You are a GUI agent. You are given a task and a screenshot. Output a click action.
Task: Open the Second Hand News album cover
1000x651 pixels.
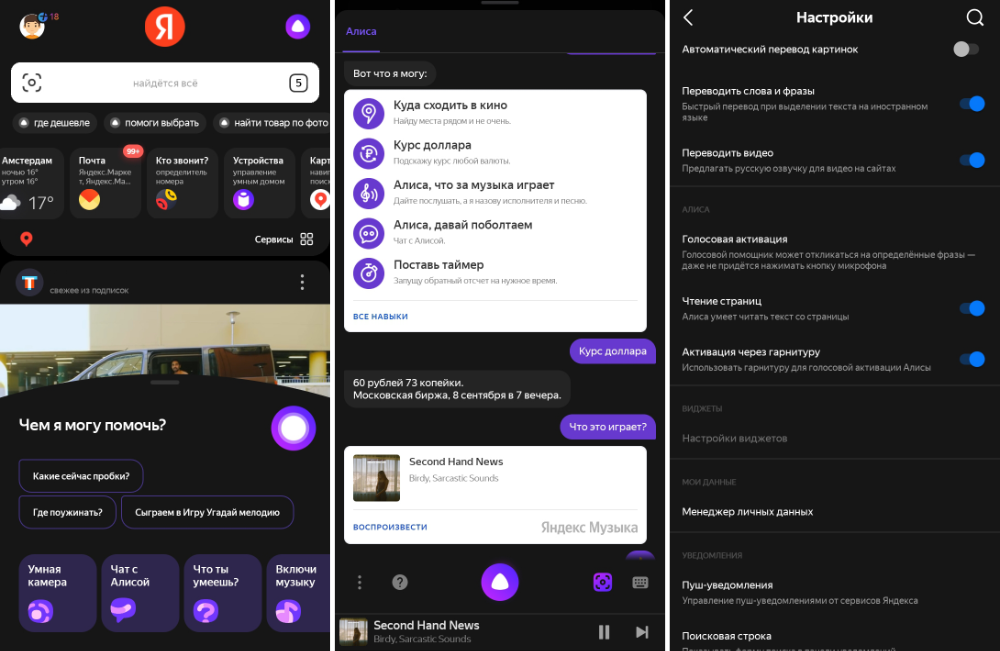click(376, 478)
